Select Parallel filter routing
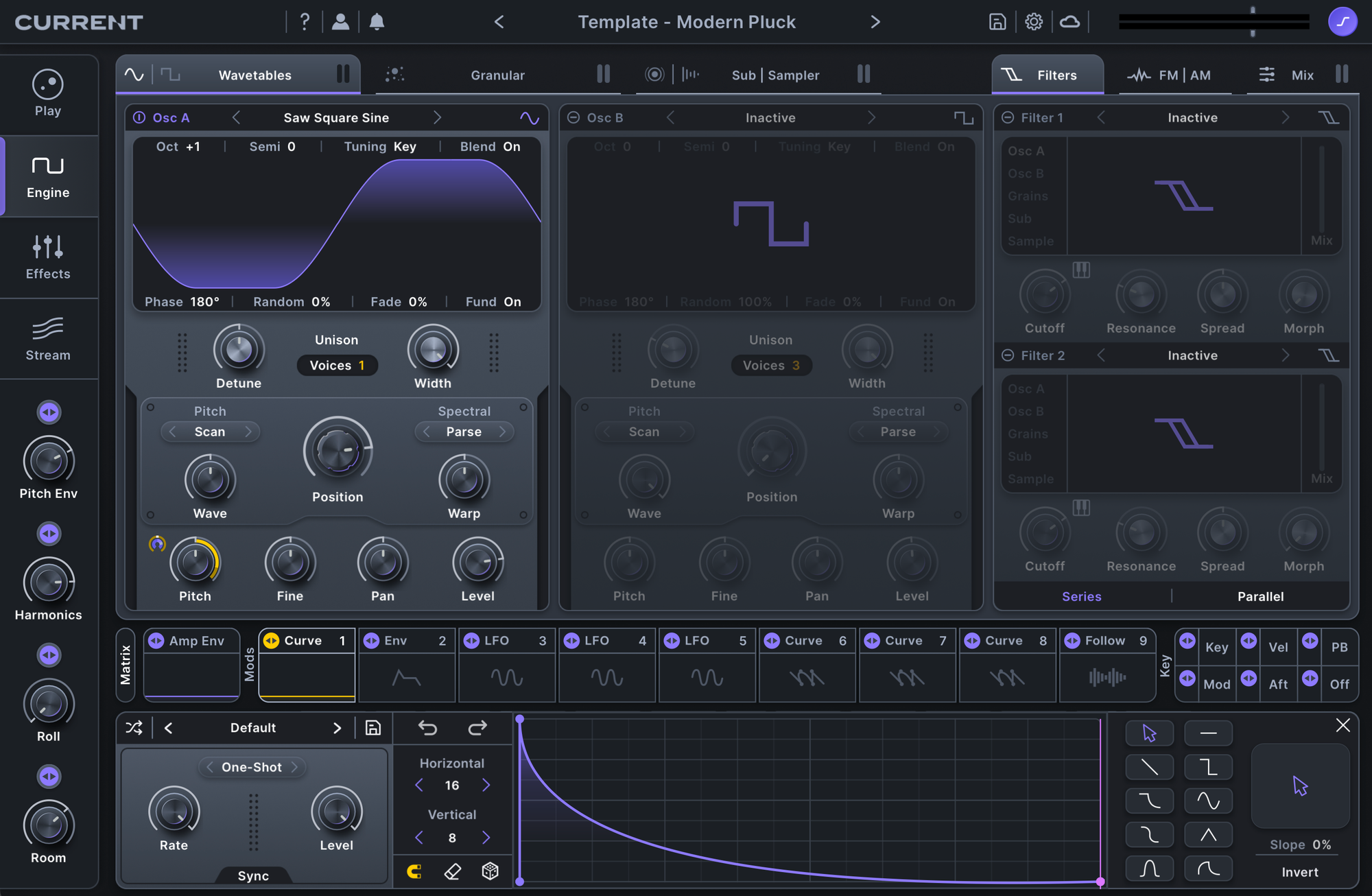 coord(1260,596)
